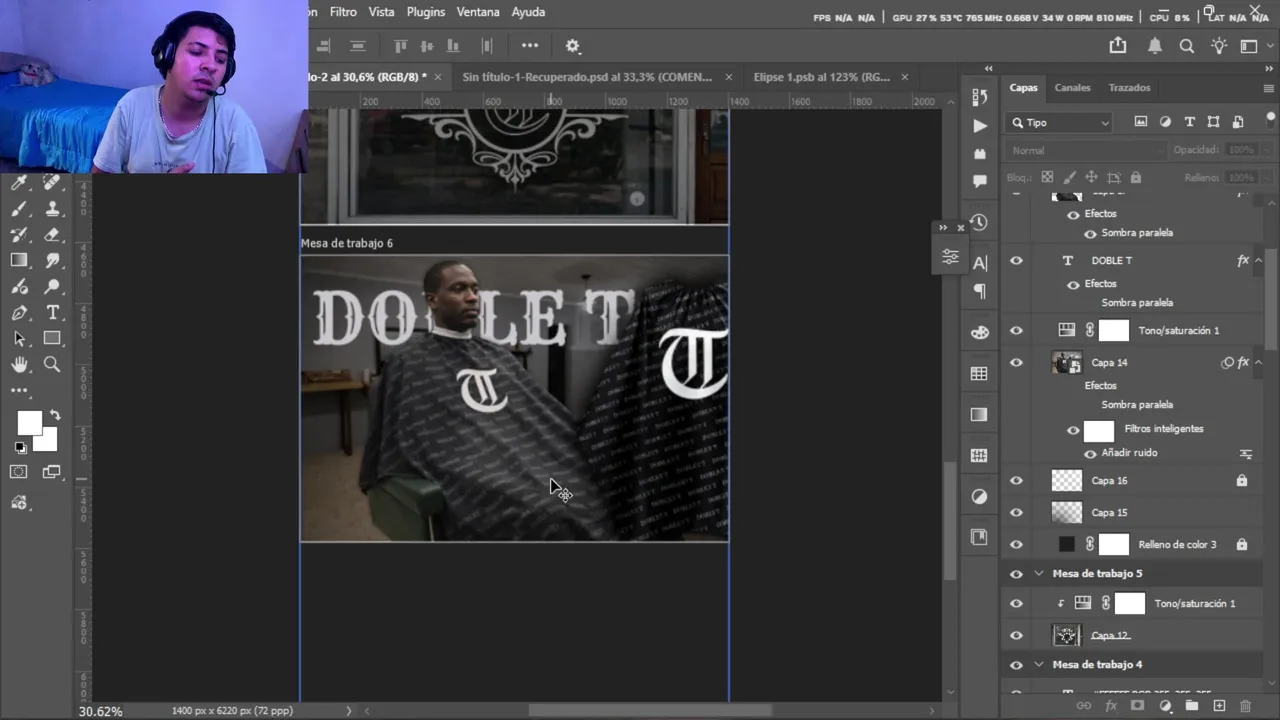The image size is (1280, 720).
Task: Hide the Capa 14 layer
Action: tap(1016, 363)
